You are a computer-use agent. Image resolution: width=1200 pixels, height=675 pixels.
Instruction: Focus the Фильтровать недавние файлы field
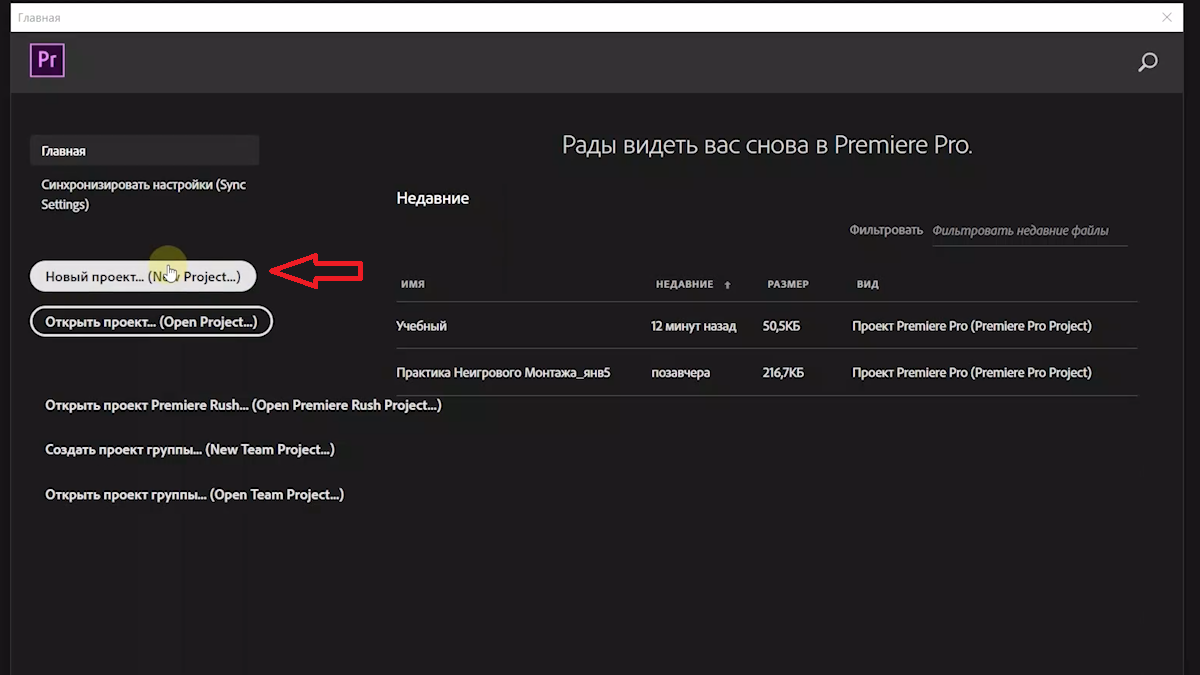click(1029, 231)
